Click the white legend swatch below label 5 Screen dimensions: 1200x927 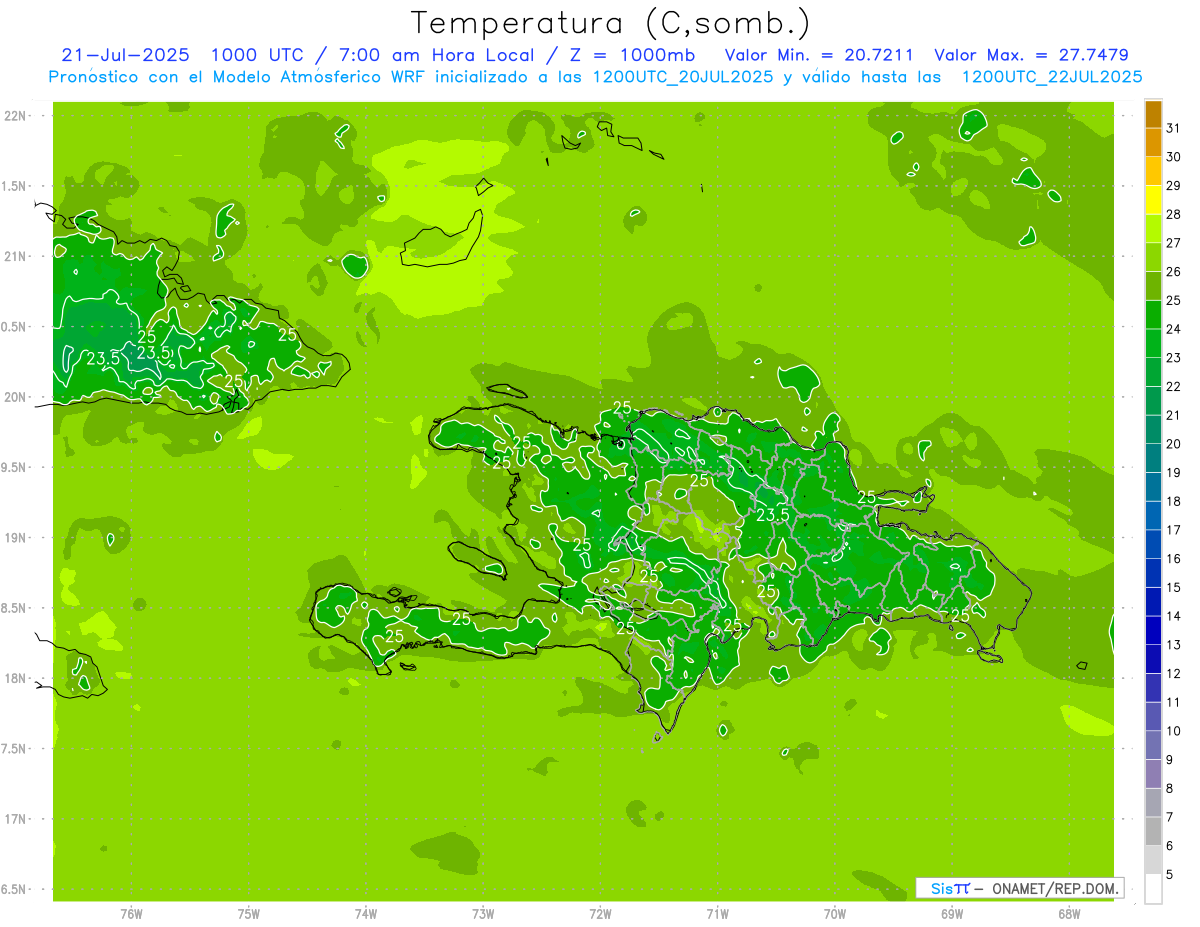[x=1153, y=889]
